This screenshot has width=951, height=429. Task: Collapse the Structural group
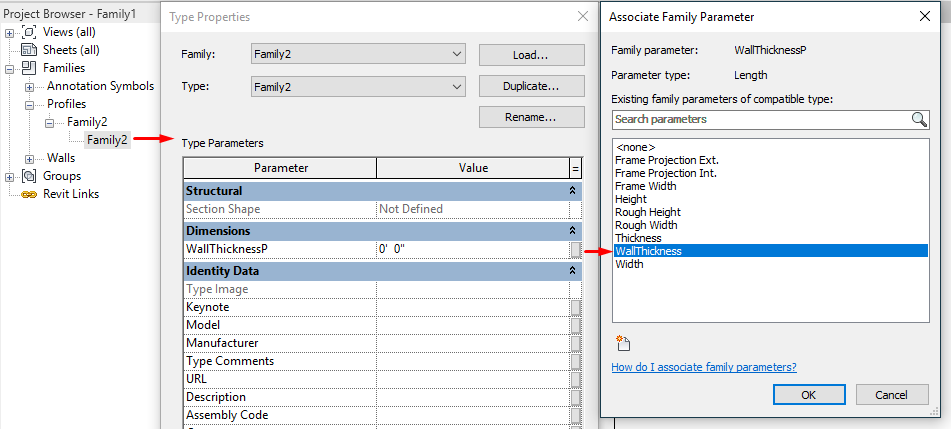point(571,191)
